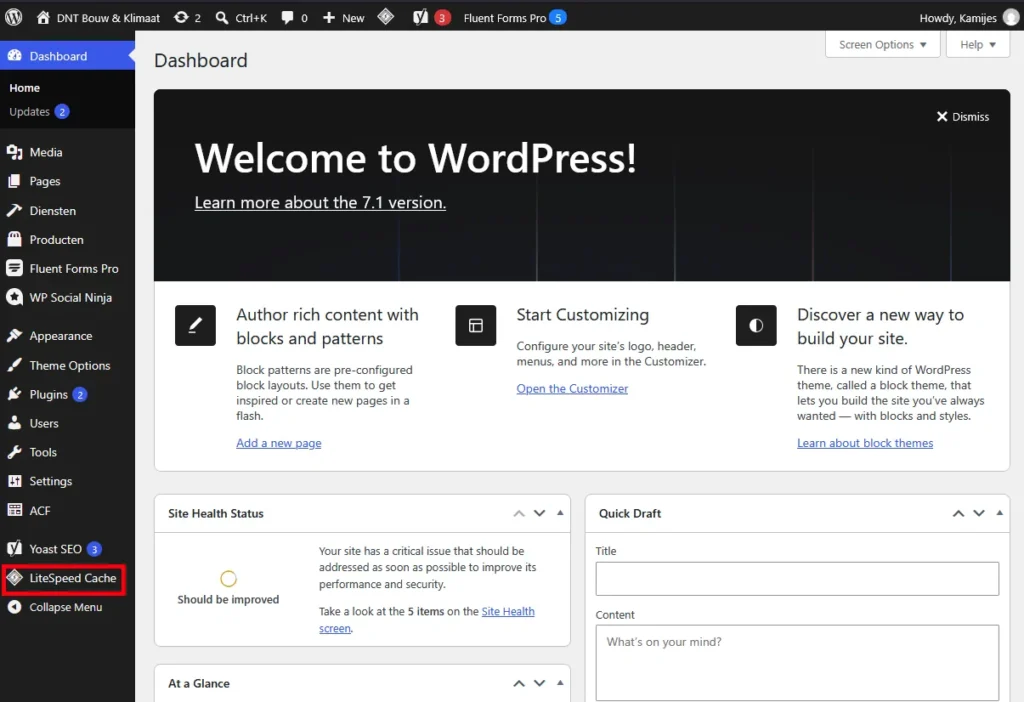Viewport: 1024px width, 702px height.
Task: Click the Diensten pin icon in sidebar
Action: (14, 210)
